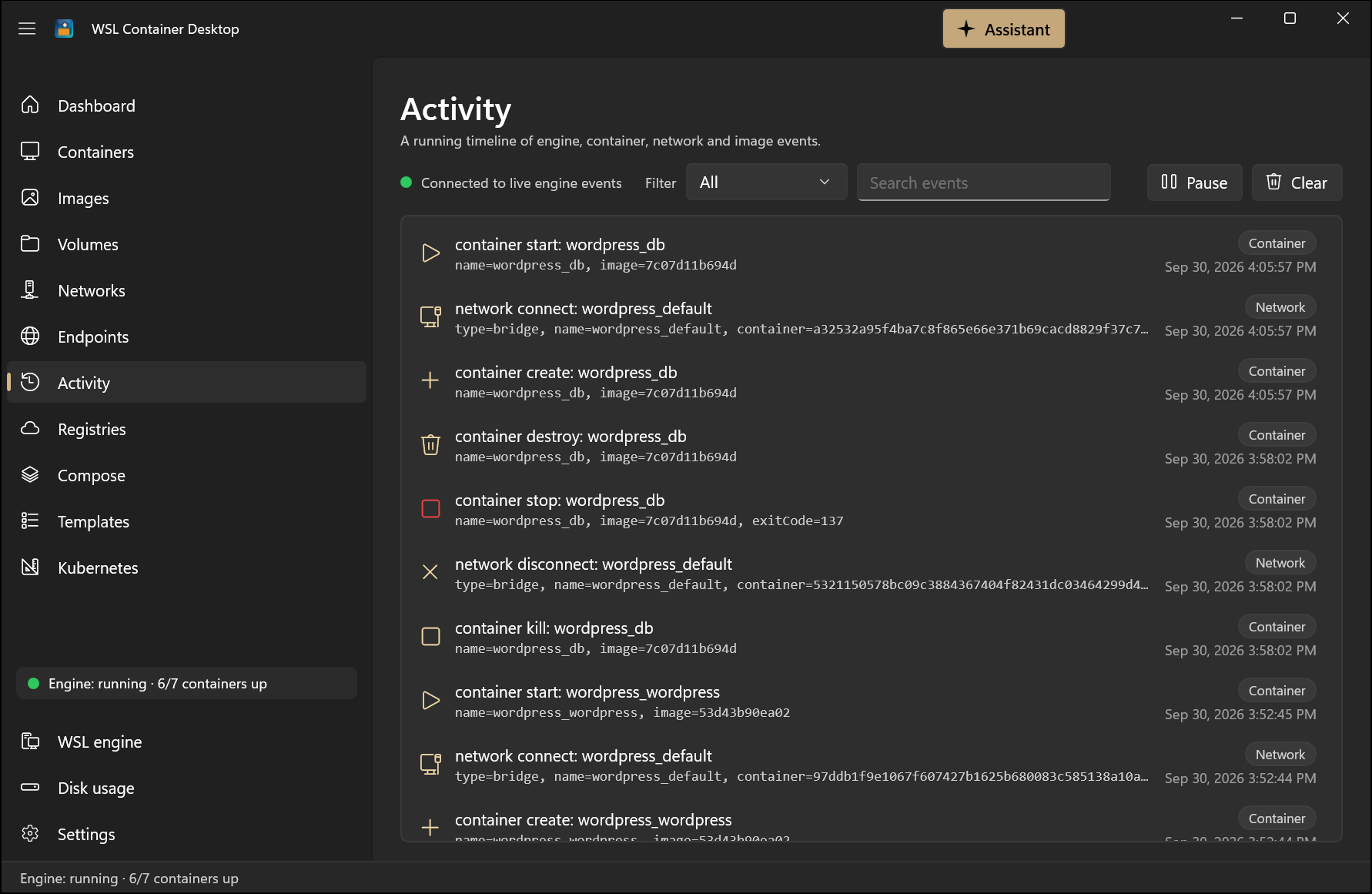Image resolution: width=1372 pixels, height=894 pixels.
Task: Click the Dashboard home icon
Action: click(30, 105)
